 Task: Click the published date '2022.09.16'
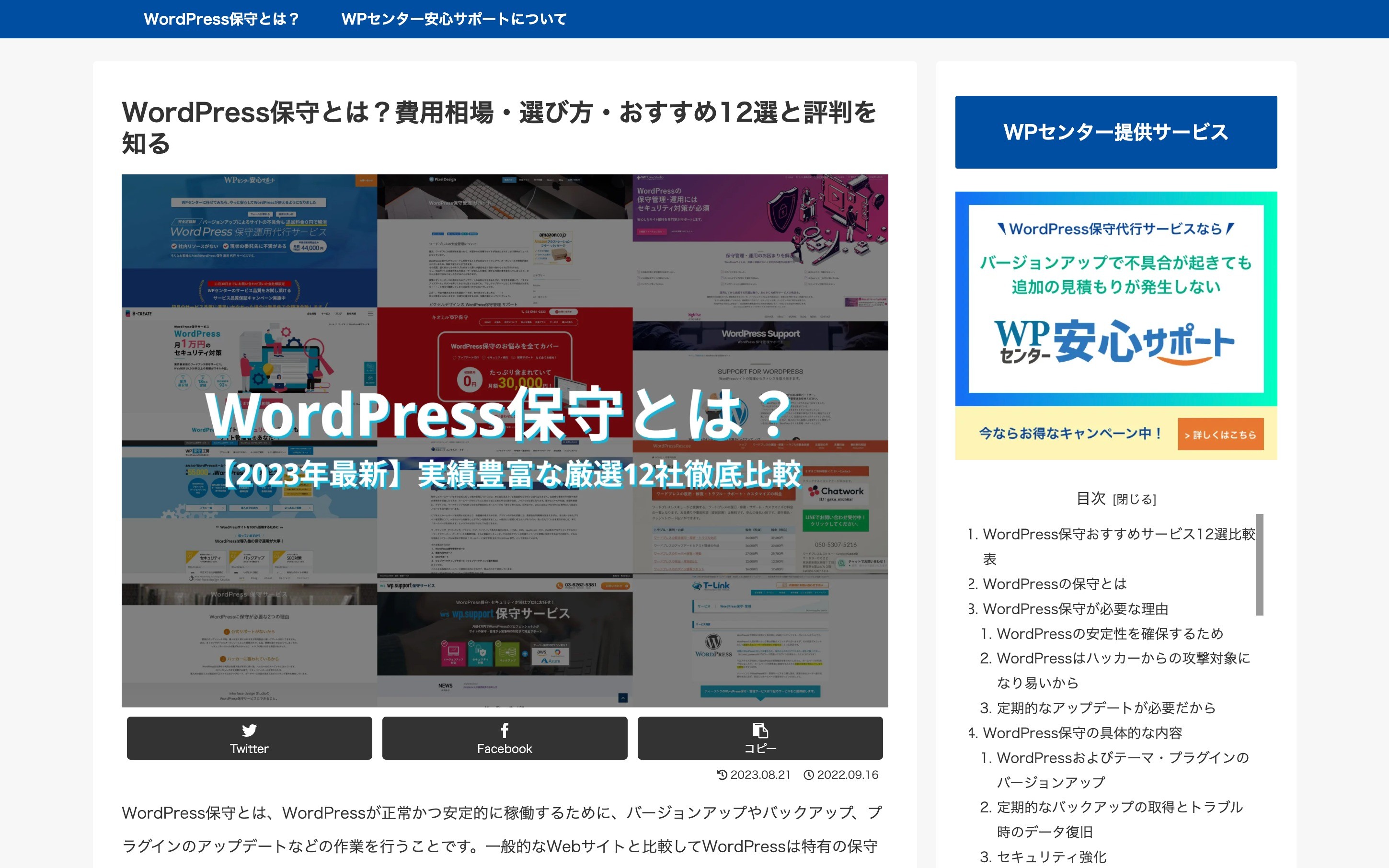(848, 775)
